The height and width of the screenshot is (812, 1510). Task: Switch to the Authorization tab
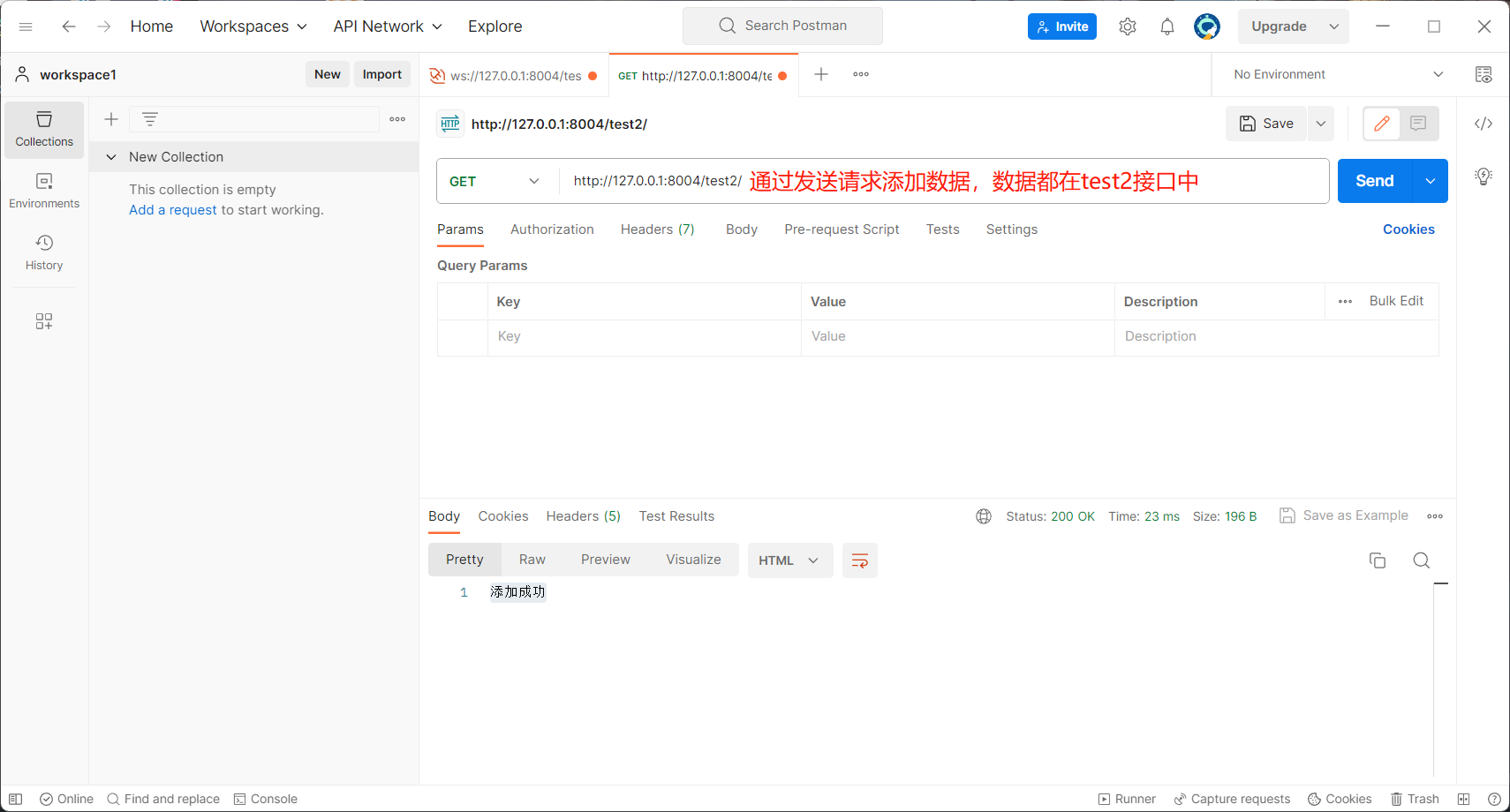click(x=552, y=229)
